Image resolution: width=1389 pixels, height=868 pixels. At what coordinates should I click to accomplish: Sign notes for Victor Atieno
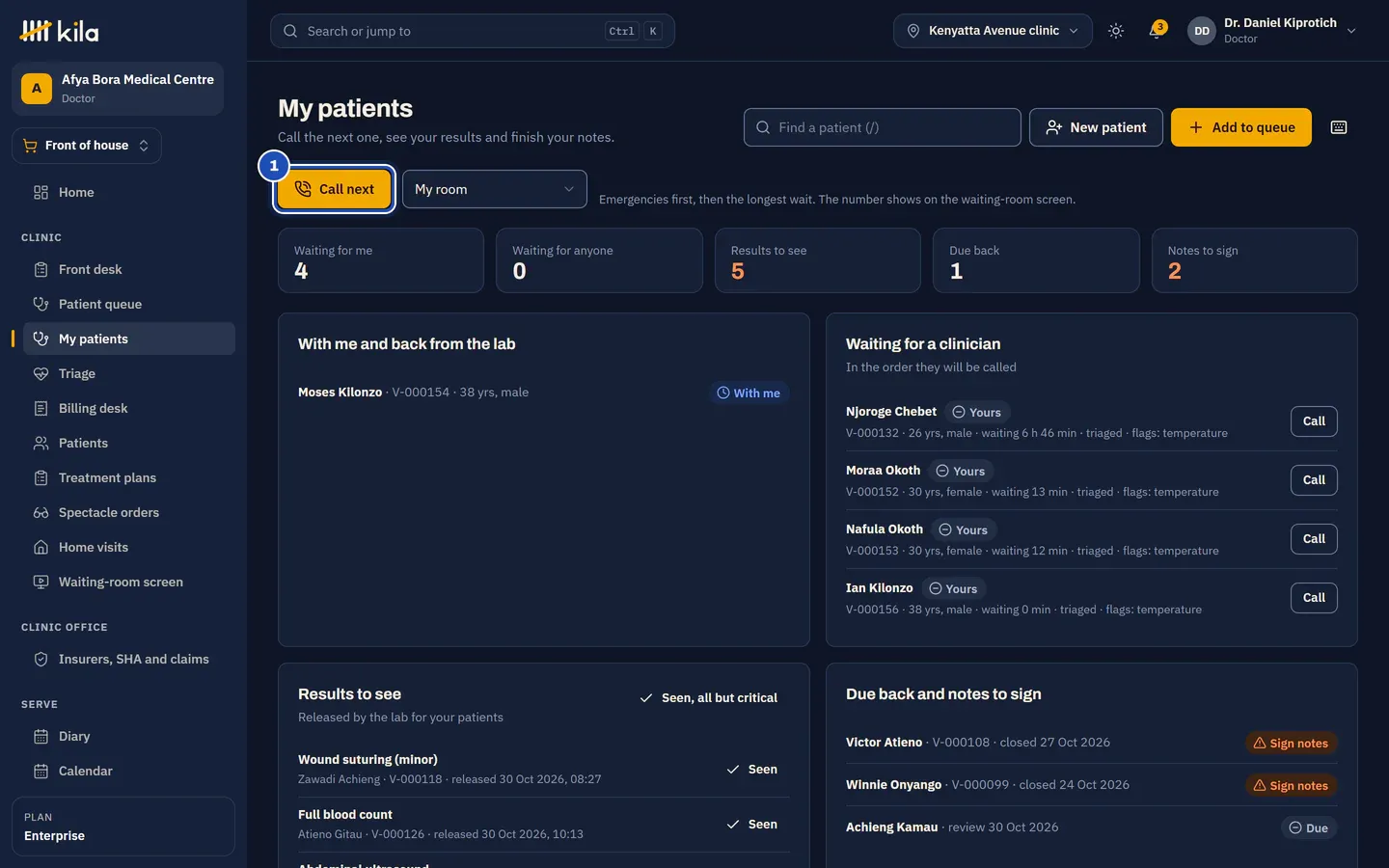tap(1291, 743)
